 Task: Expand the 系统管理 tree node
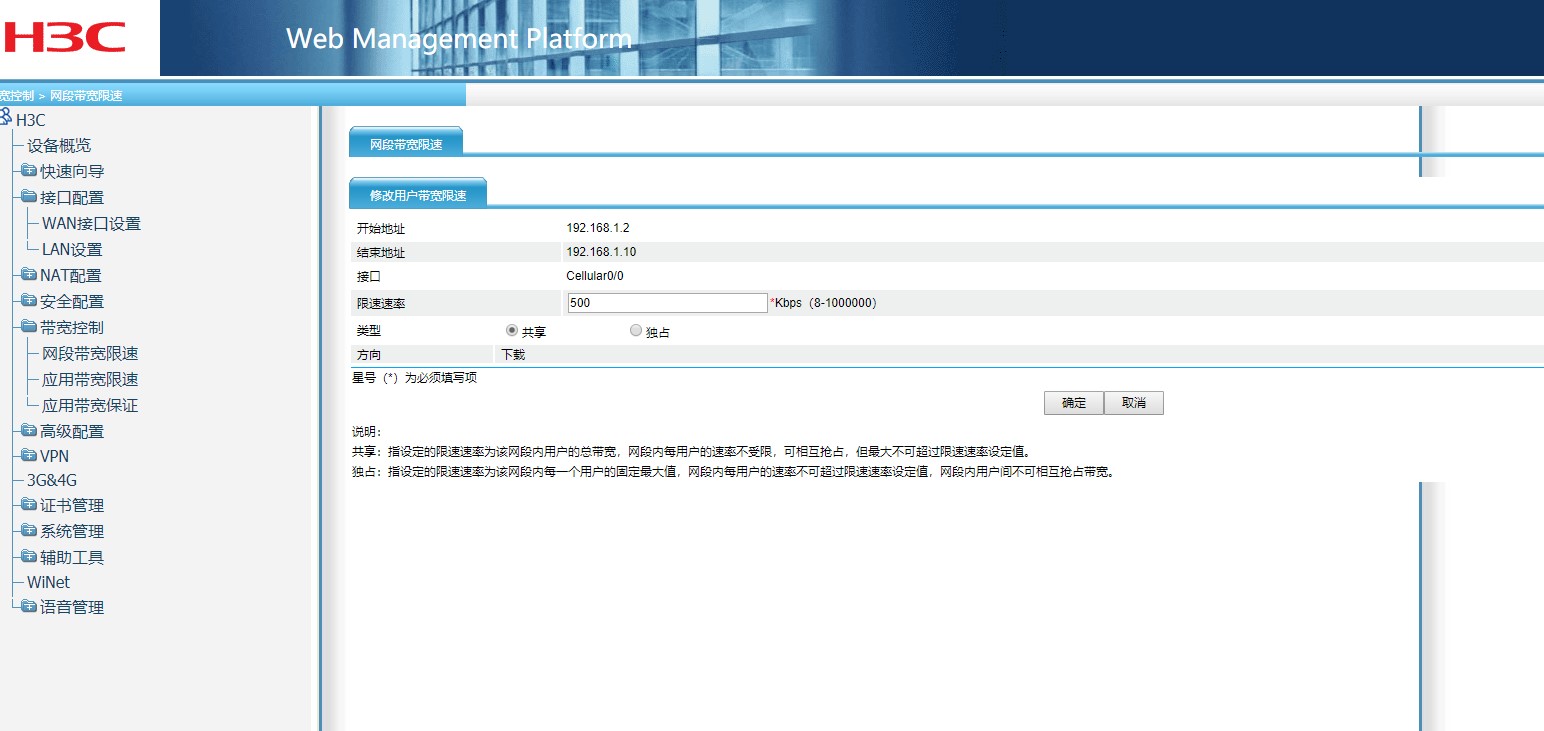(x=29, y=531)
